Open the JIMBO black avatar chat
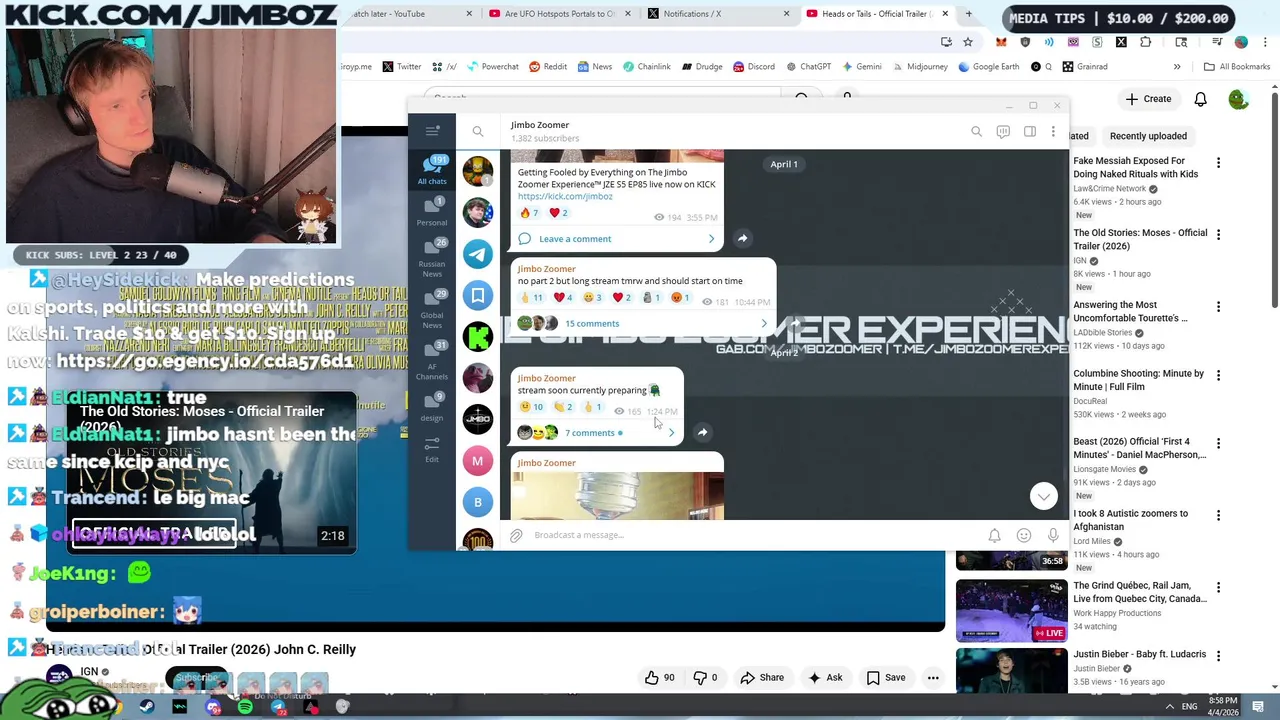Image resolution: width=1280 pixels, height=720 pixels. [478, 419]
